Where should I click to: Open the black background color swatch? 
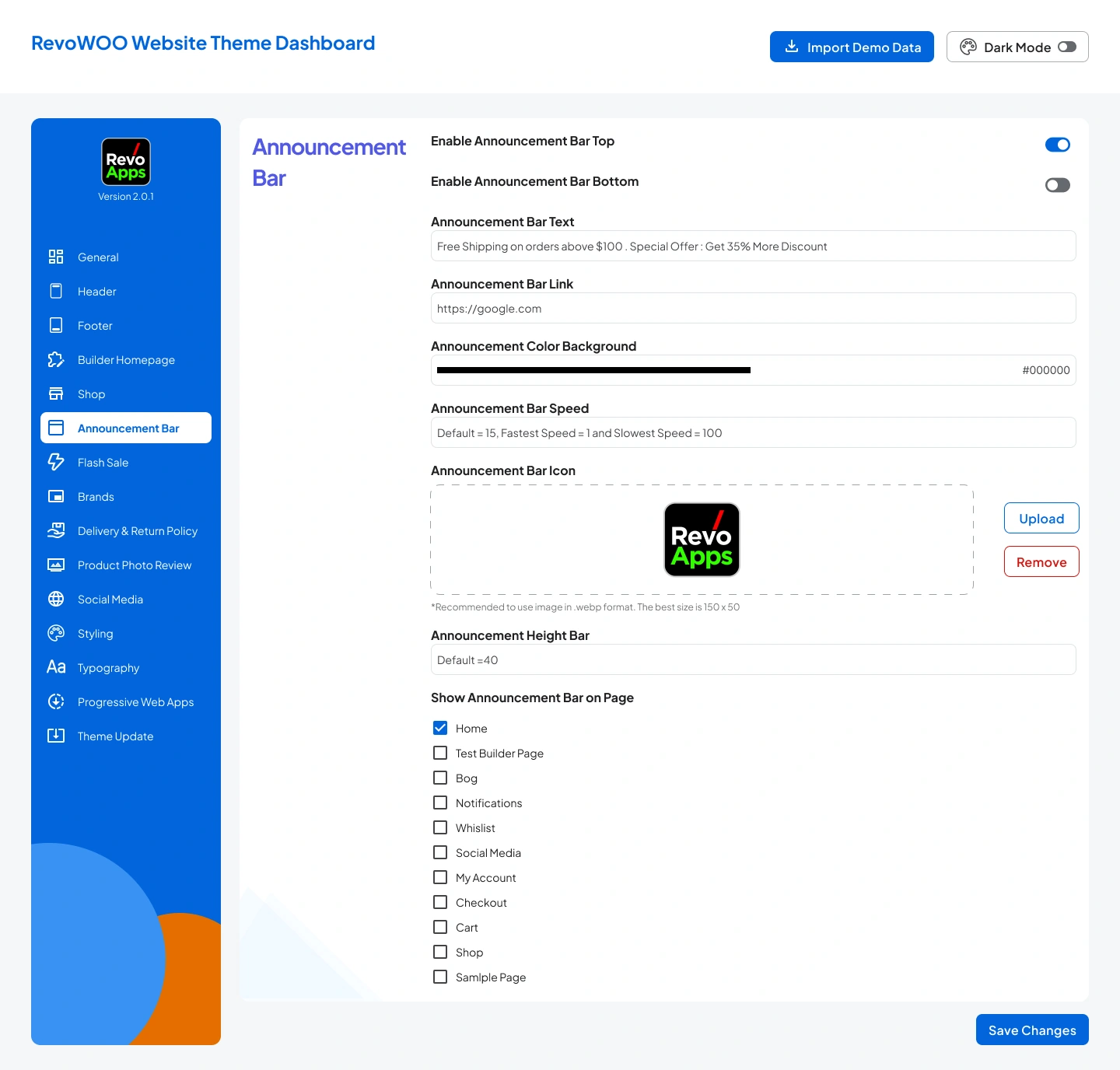pyautogui.click(x=593, y=370)
